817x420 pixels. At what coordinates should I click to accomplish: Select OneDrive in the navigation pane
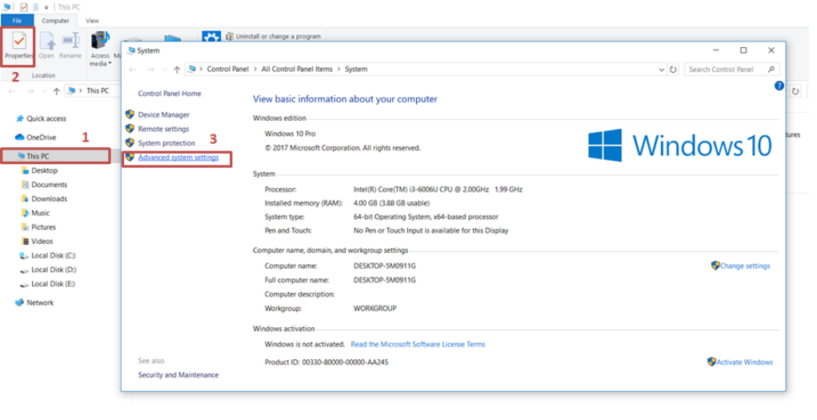40,137
